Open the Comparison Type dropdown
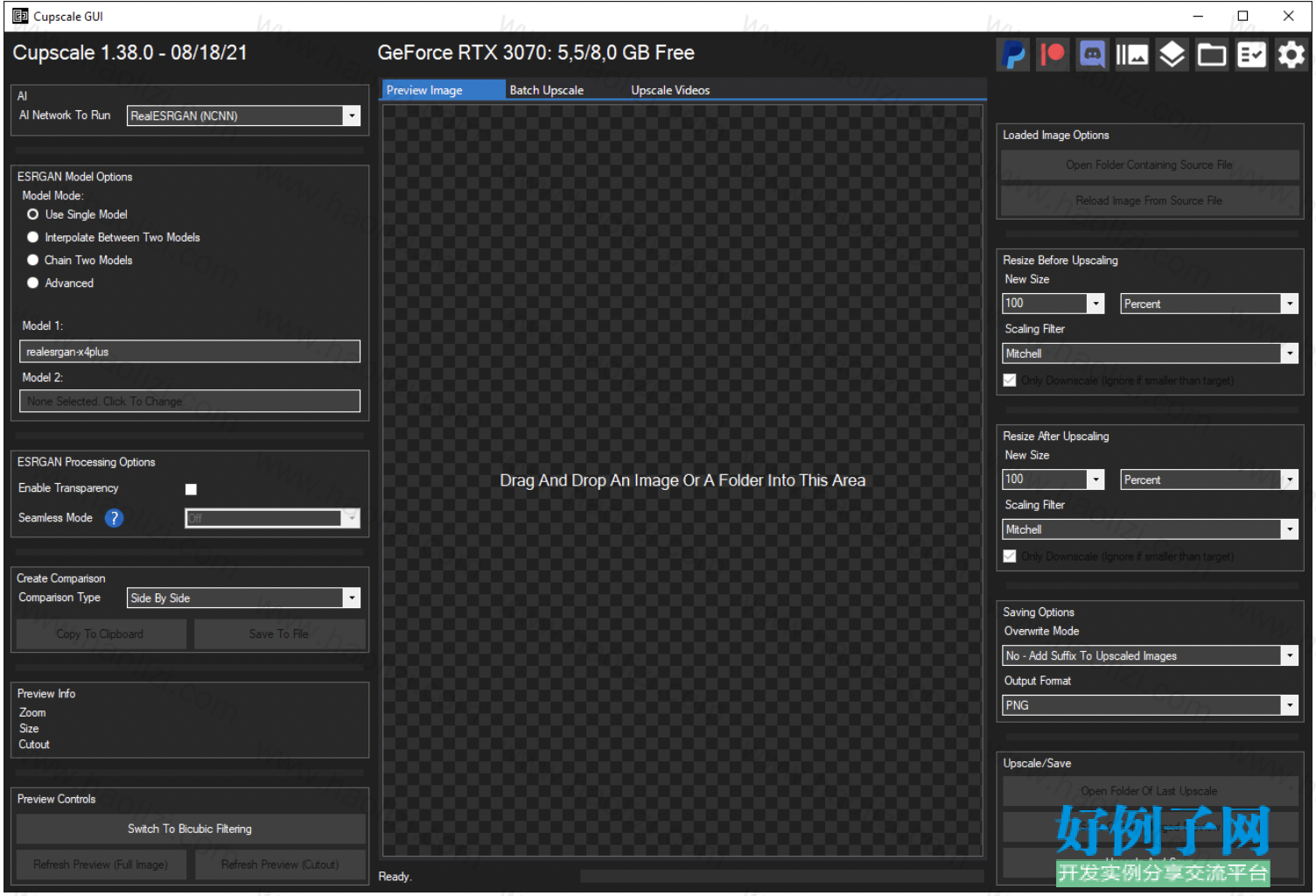 243,598
